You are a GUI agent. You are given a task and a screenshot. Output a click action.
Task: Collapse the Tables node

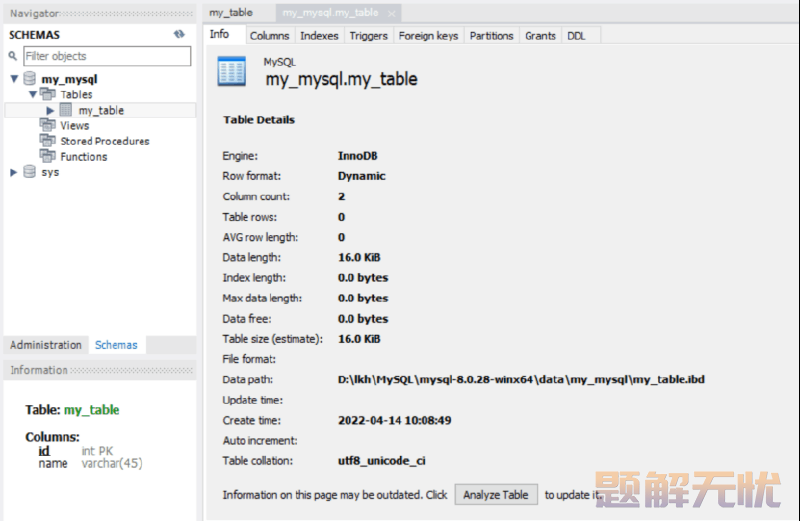pyautogui.click(x=33, y=94)
